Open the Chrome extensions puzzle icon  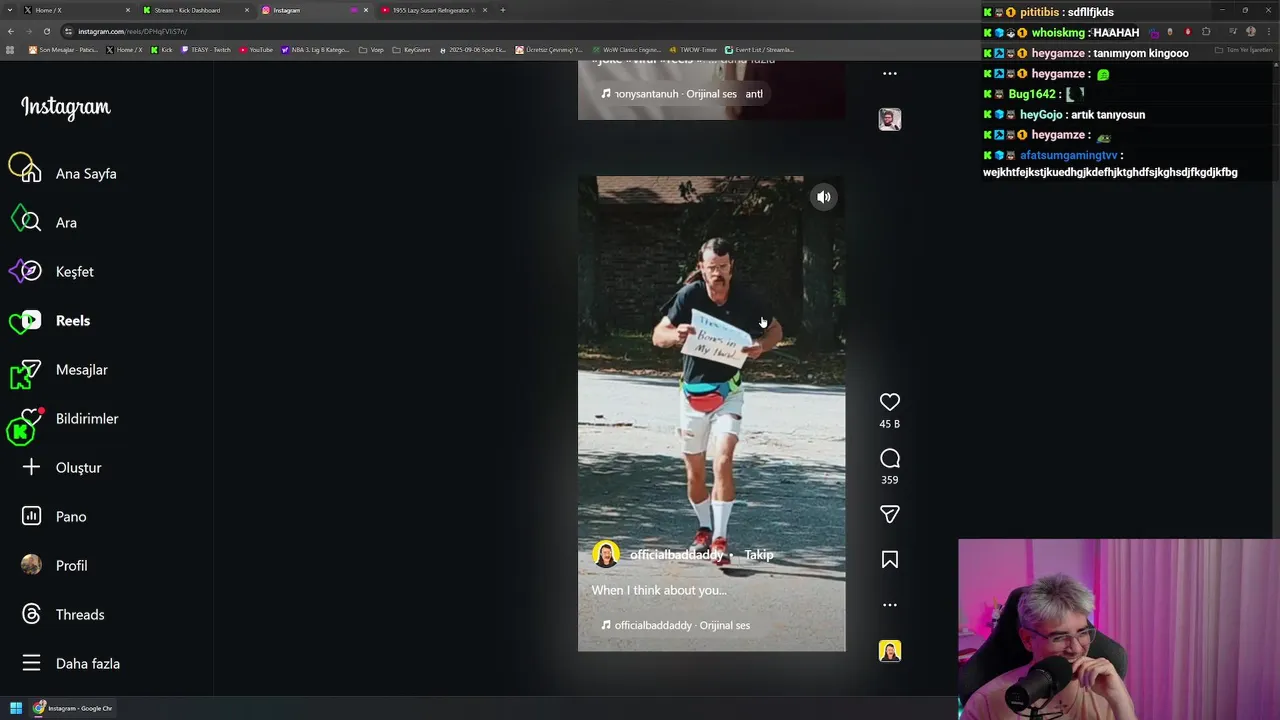click(1206, 31)
